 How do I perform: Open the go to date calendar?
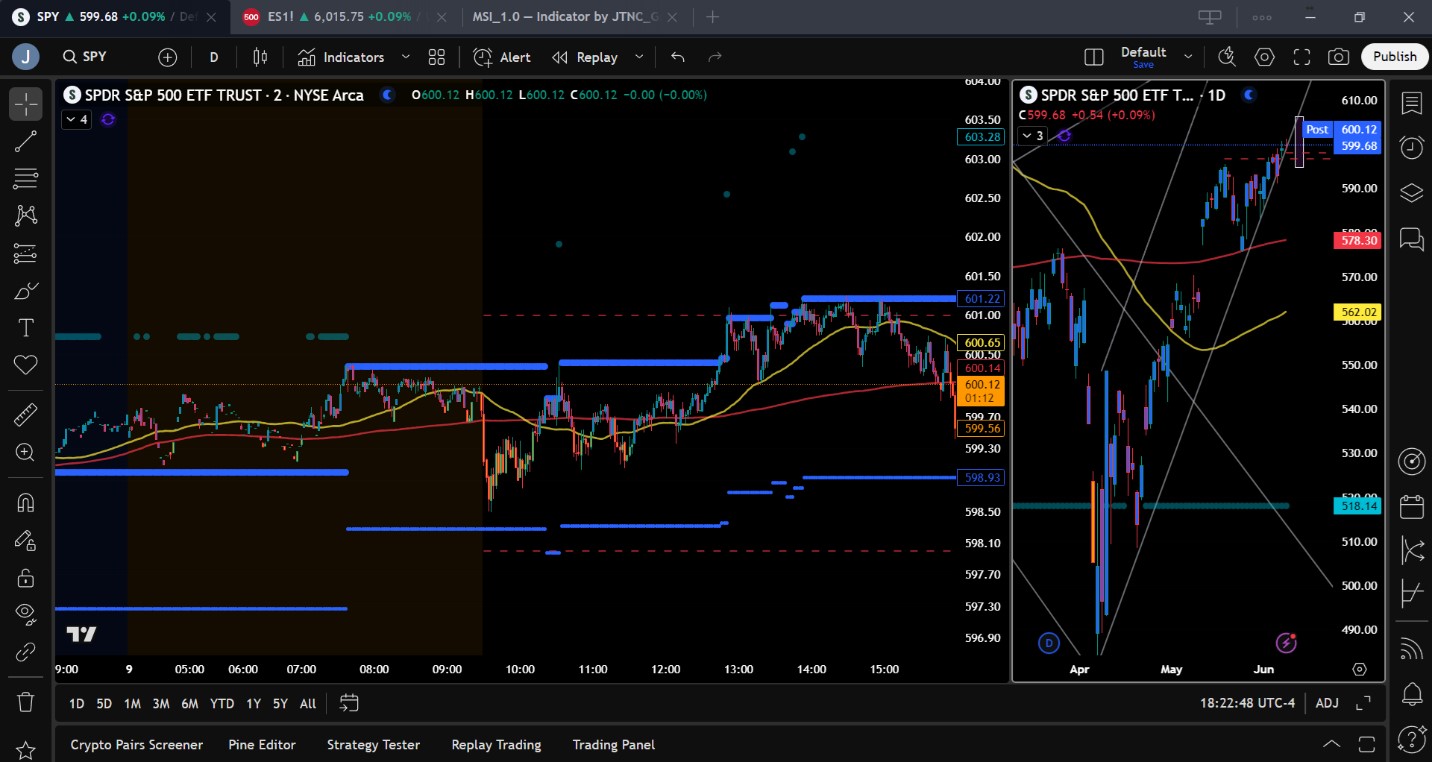click(349, 703)
